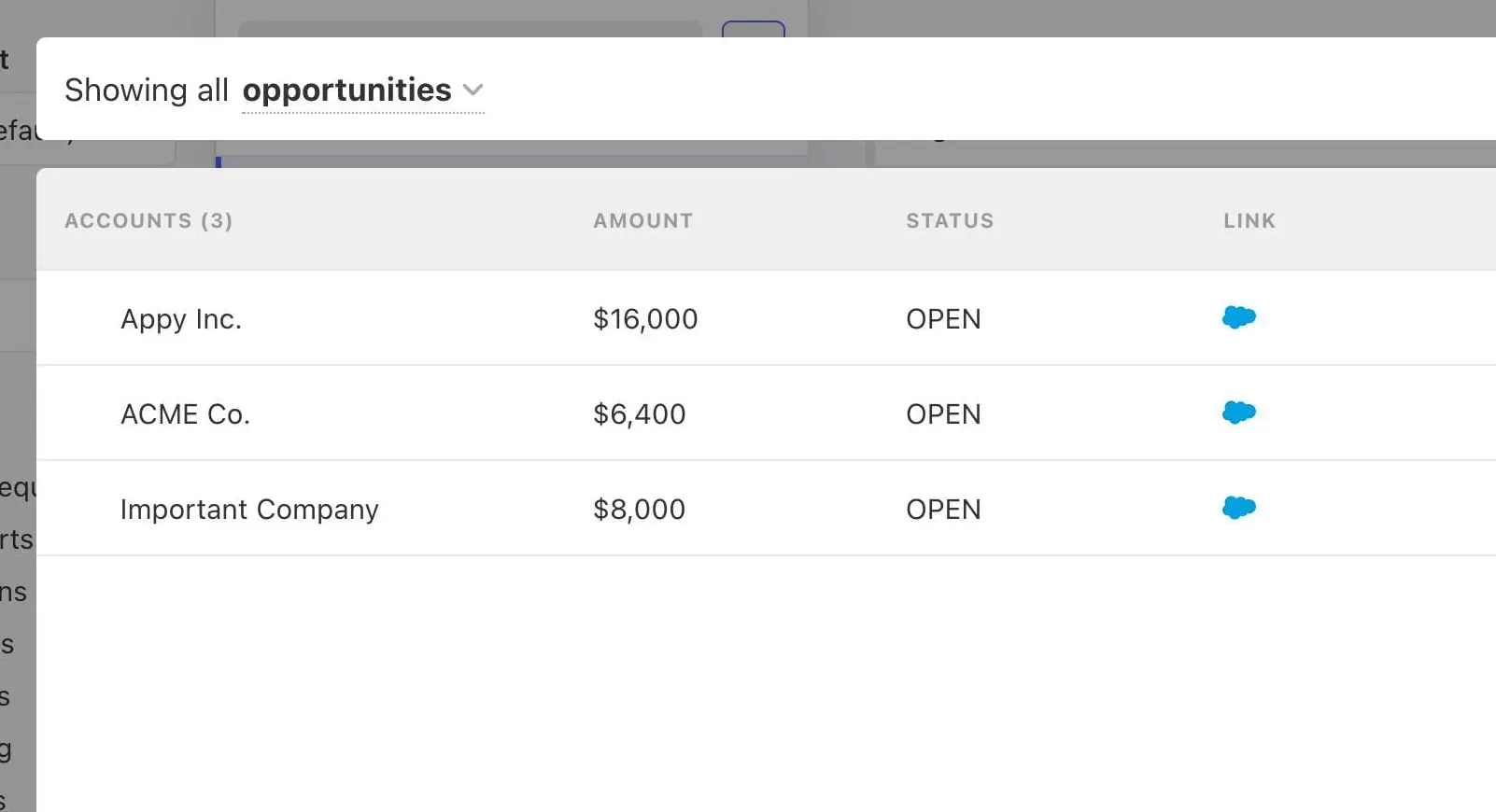Image resolution: width=1496 pixels, height=812 pixels.
Task: Click the OPEN status on the first row
Action: click(943, 318)
